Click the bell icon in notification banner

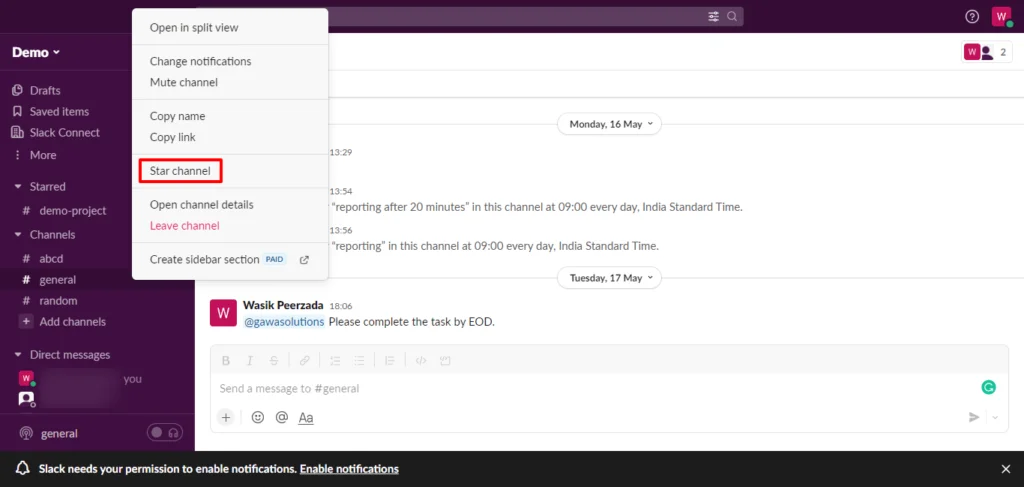[x=23, y=469]
